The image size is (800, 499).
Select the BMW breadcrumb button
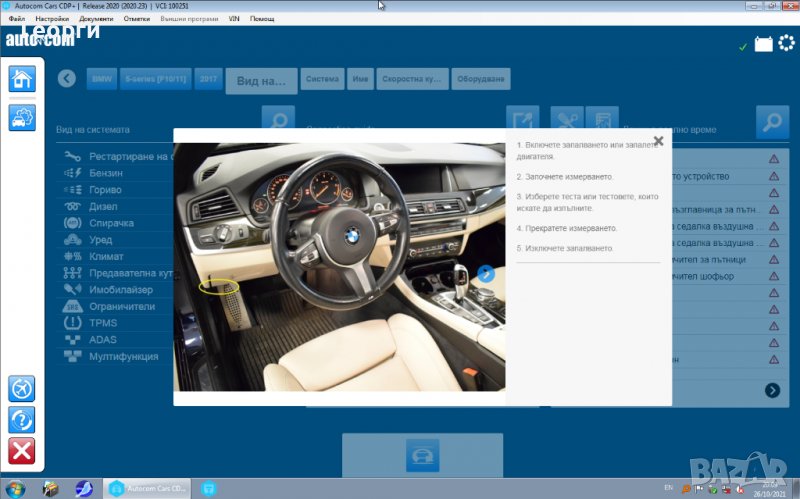click(x=102, y=79)
